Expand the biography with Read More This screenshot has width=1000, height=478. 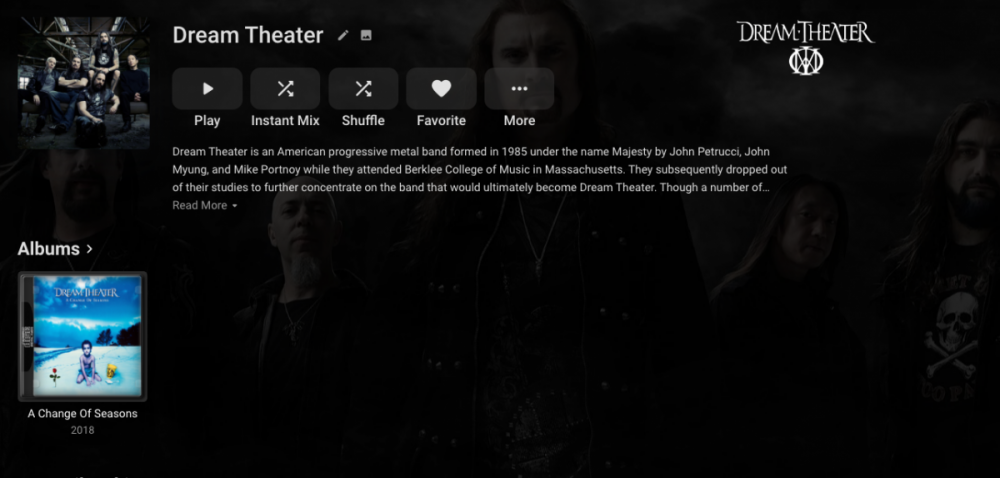(200, 205)
